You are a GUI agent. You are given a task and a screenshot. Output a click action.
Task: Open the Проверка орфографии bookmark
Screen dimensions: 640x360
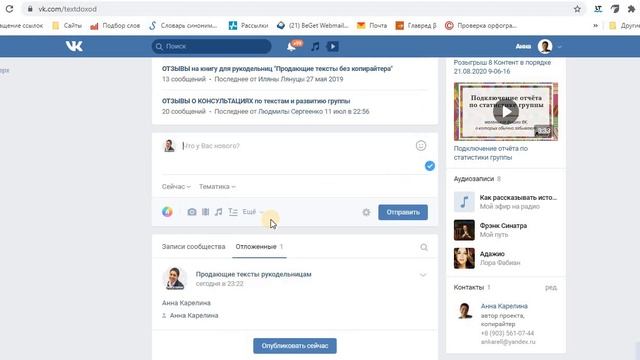click(481, 25)
